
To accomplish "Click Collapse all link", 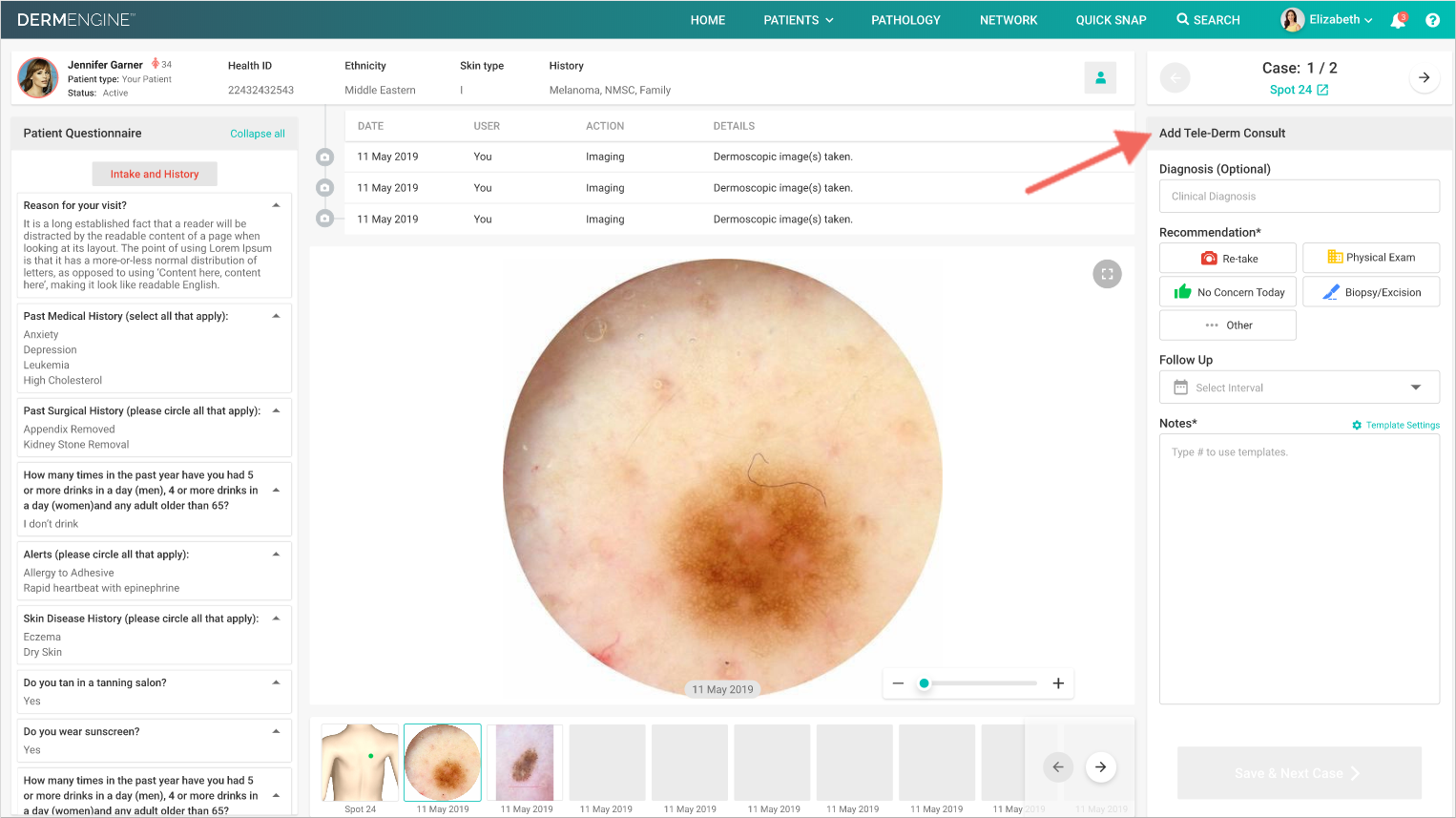I will coord(258,134).
